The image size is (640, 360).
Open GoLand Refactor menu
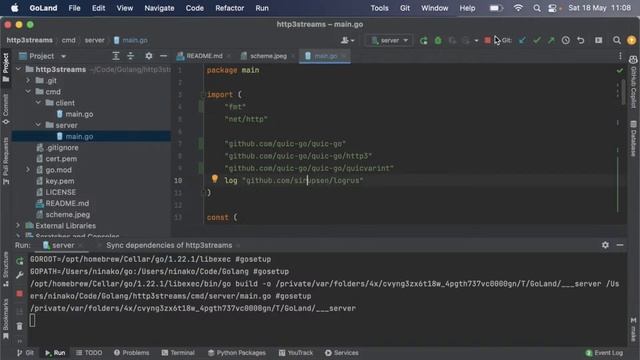click(x=229, y=8)
